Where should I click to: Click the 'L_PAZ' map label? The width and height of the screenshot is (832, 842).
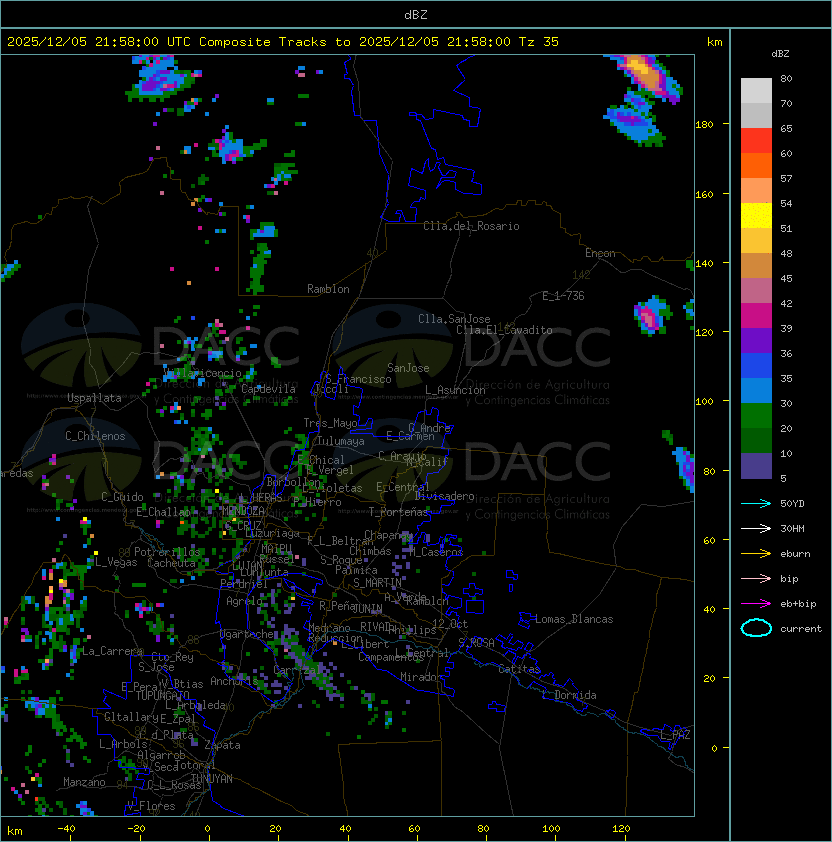click(675, 735)
